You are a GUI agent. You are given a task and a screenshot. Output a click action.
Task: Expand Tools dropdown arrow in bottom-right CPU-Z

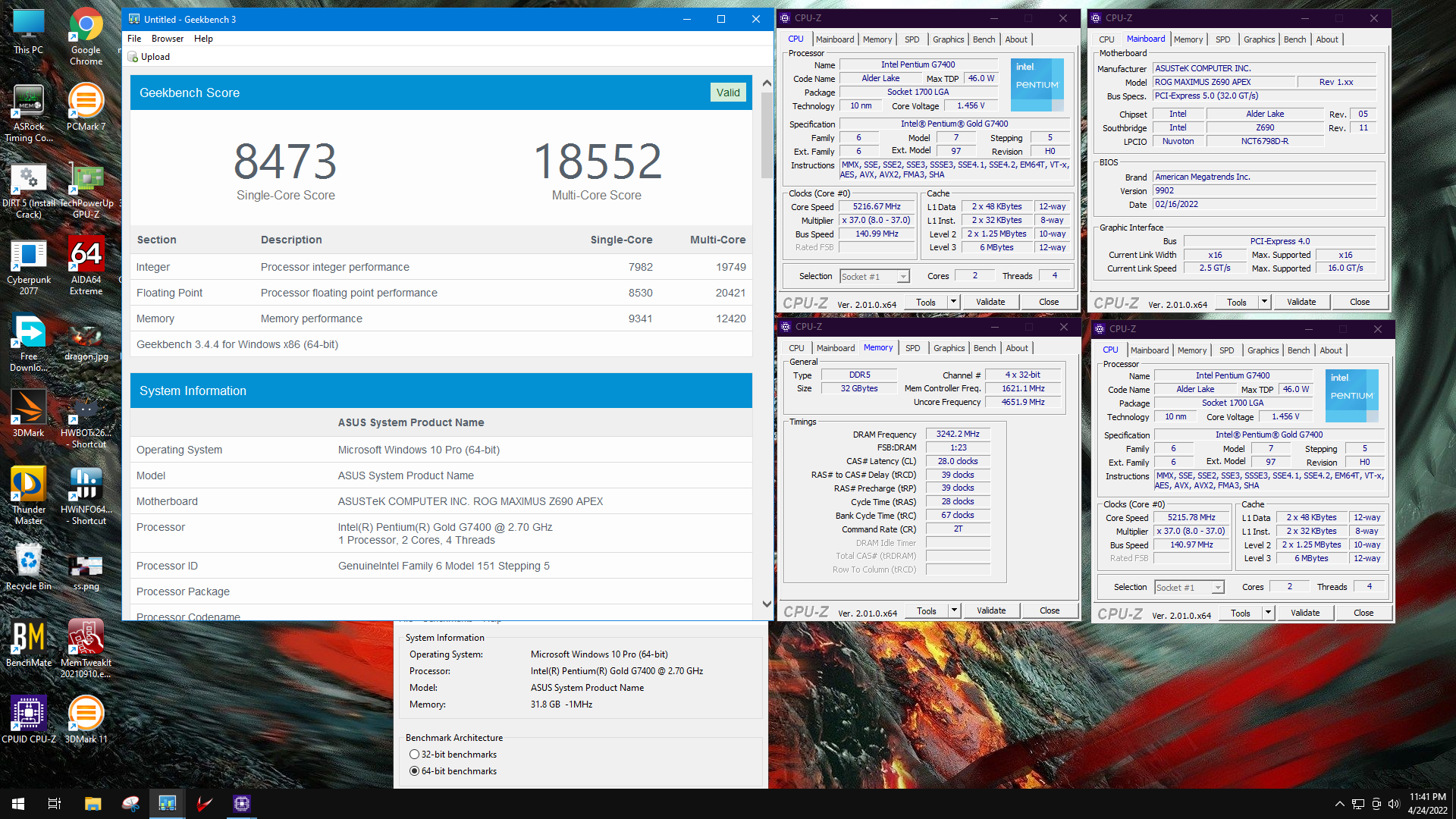[x=1269, y=613]
